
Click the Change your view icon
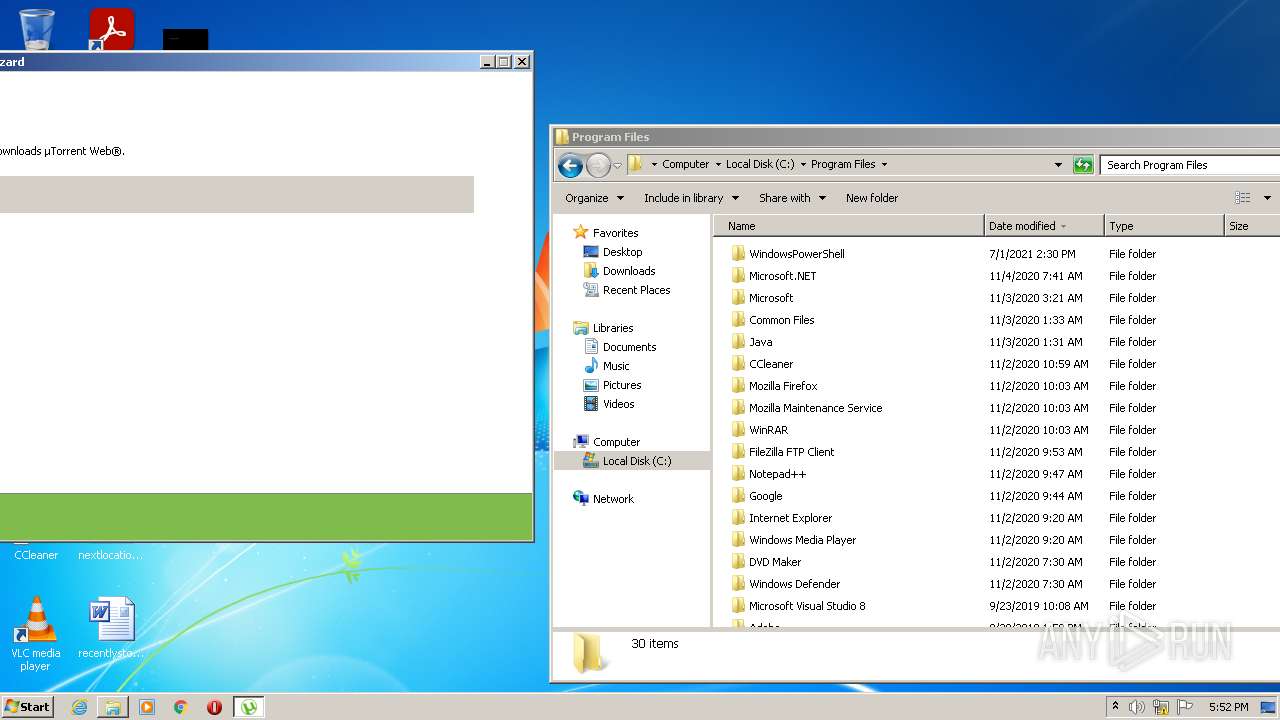1243,198
